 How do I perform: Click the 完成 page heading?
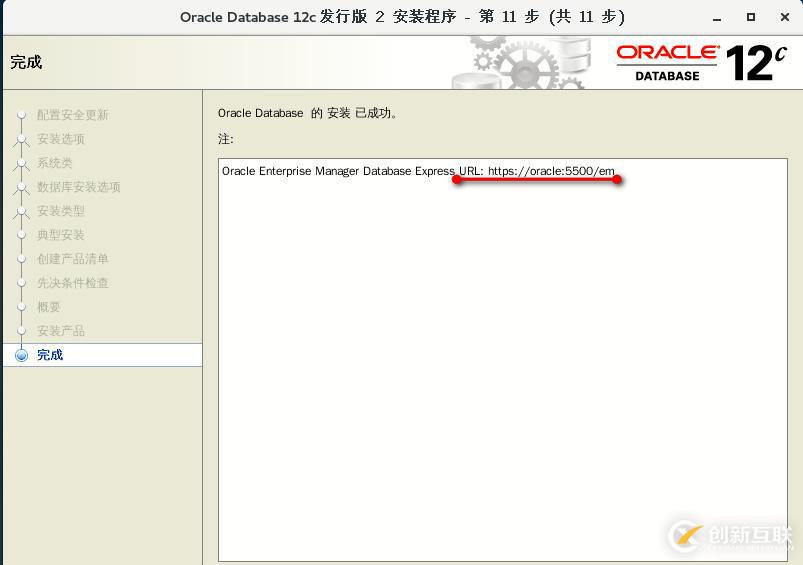point(26,62)
